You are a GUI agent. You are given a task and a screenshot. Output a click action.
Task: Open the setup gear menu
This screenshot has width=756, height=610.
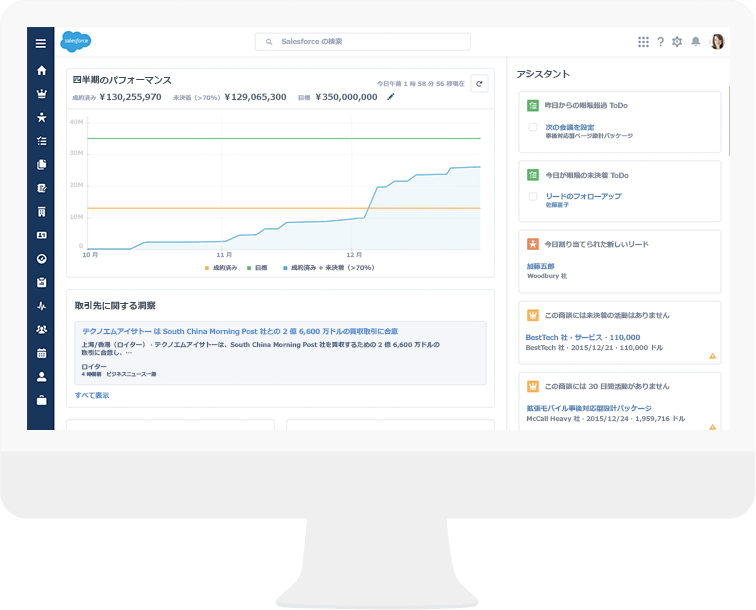pyautogui.click(x=677, y=42)
